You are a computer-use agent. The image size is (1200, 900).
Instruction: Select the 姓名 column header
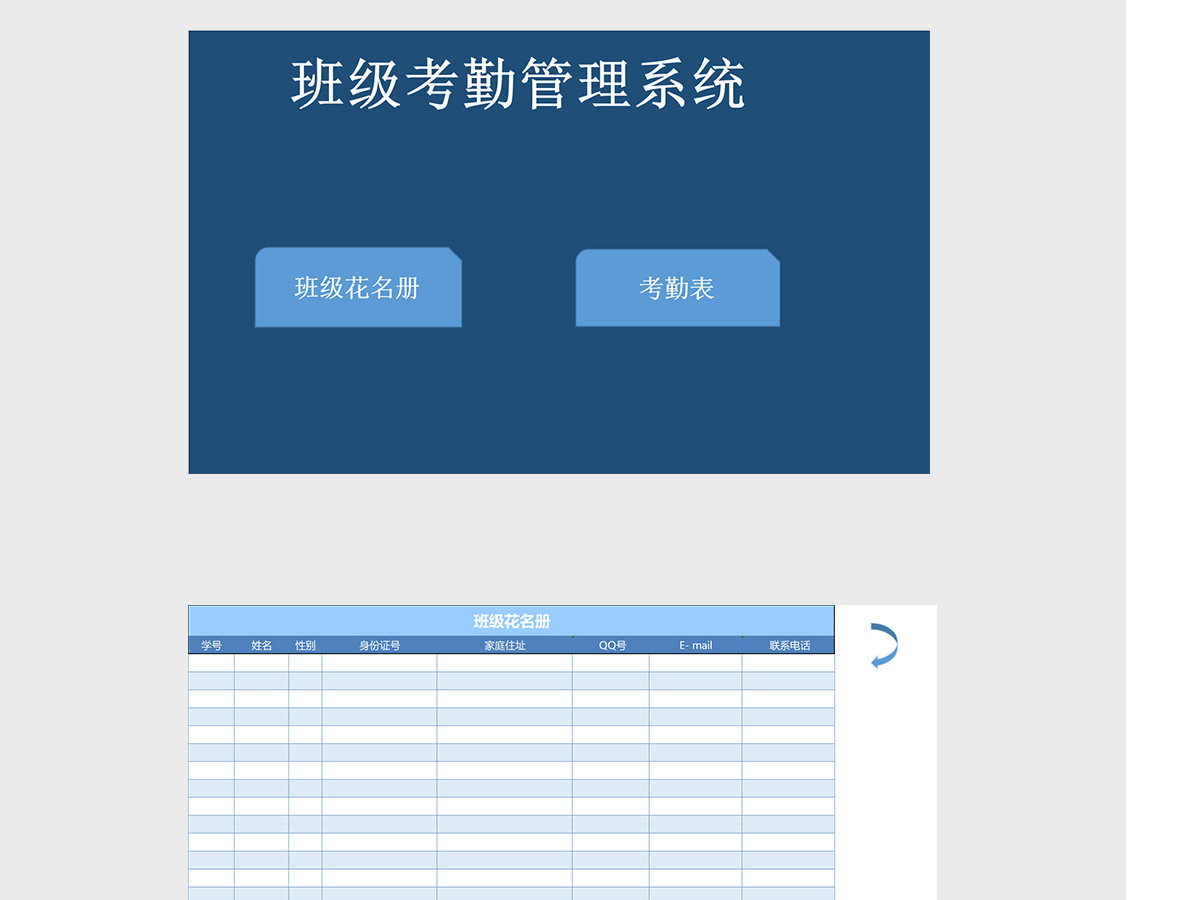pyautogui.click(x=262, y=645)
